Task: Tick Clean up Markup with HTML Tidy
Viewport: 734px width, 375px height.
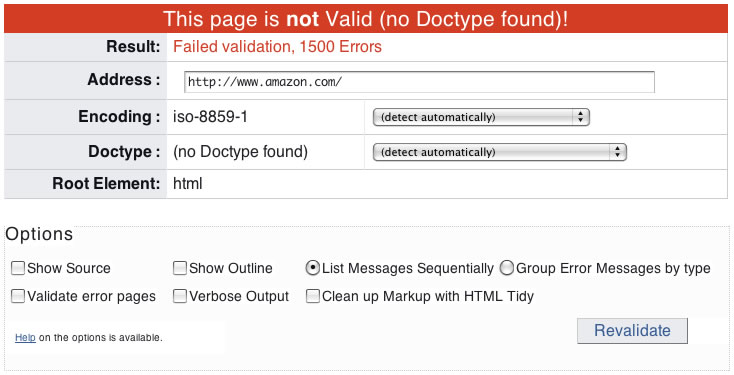Action: point(313,296)
